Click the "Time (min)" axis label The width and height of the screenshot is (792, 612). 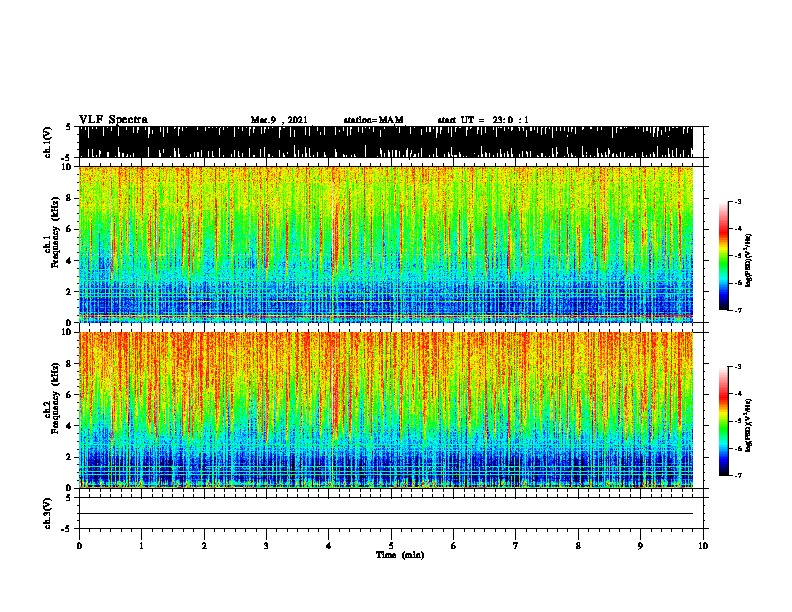click(400, 555)
